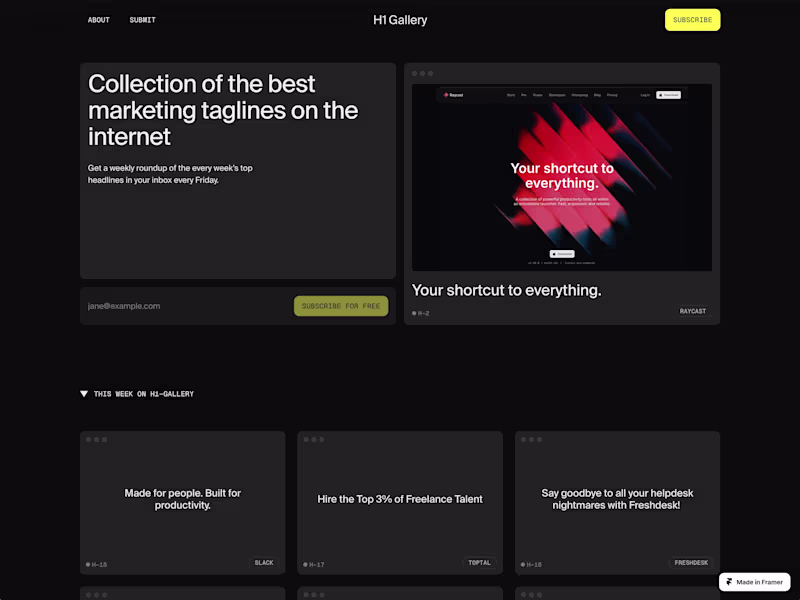Click the RAYCAST tag label

tap(693, 311)
